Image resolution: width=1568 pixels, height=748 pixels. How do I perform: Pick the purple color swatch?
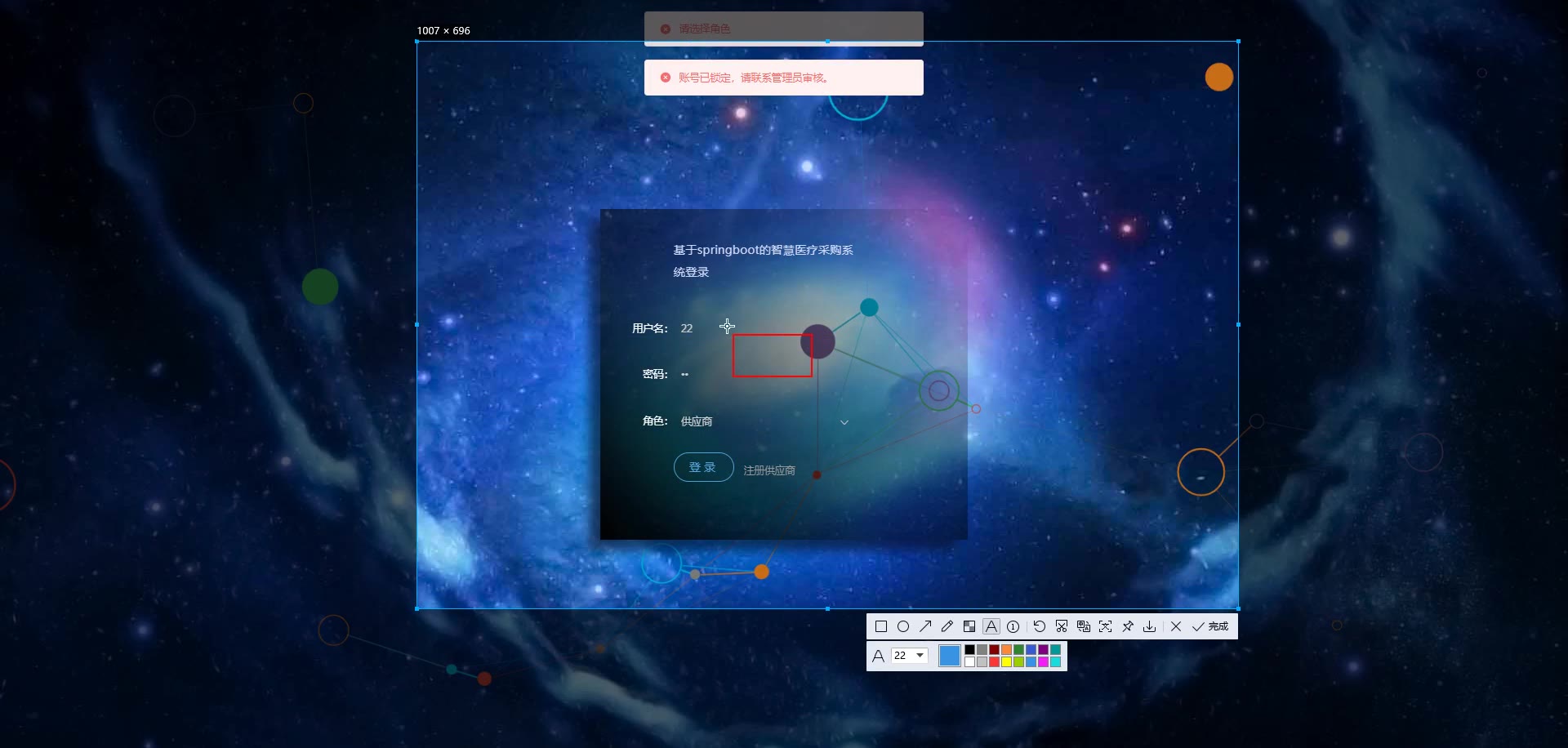click(x=1043, y=650)
